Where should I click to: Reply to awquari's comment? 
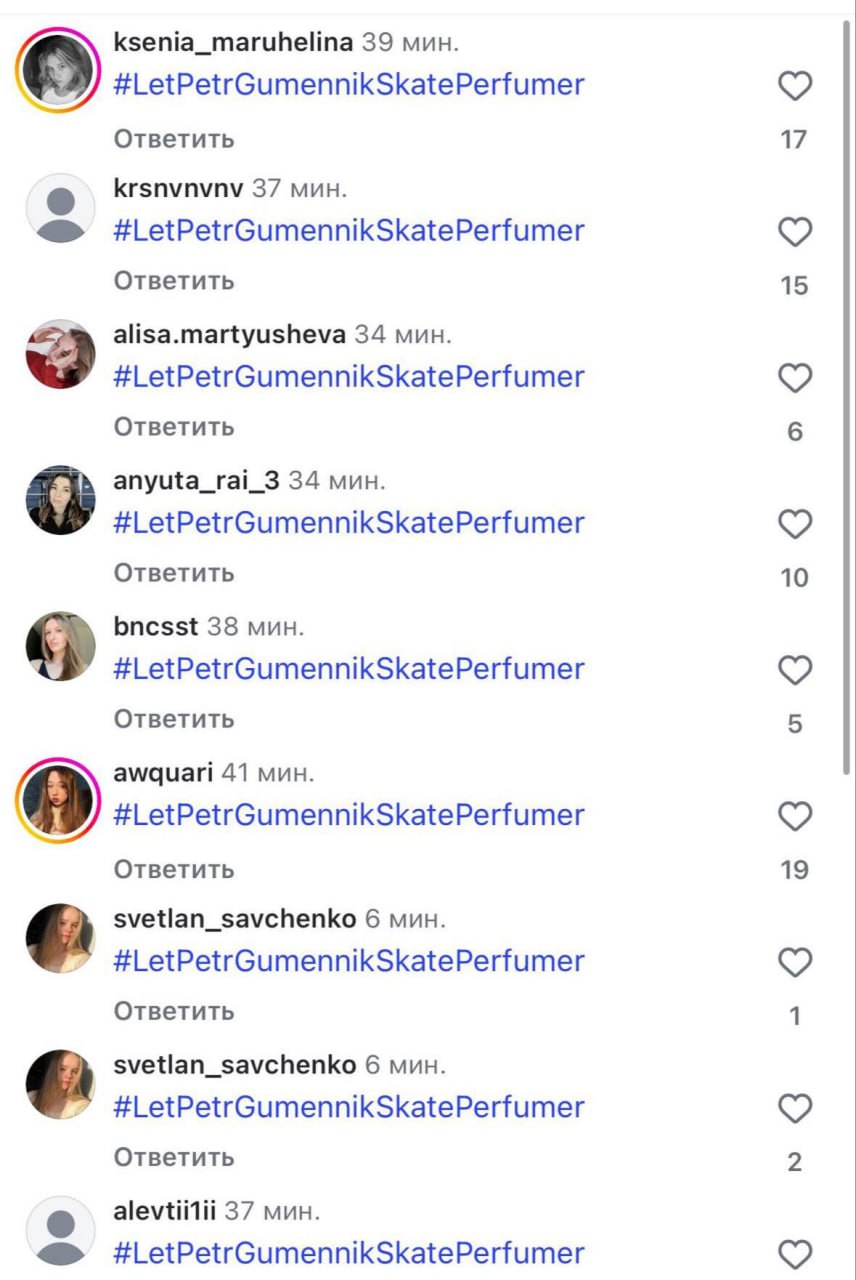(174, 869)
